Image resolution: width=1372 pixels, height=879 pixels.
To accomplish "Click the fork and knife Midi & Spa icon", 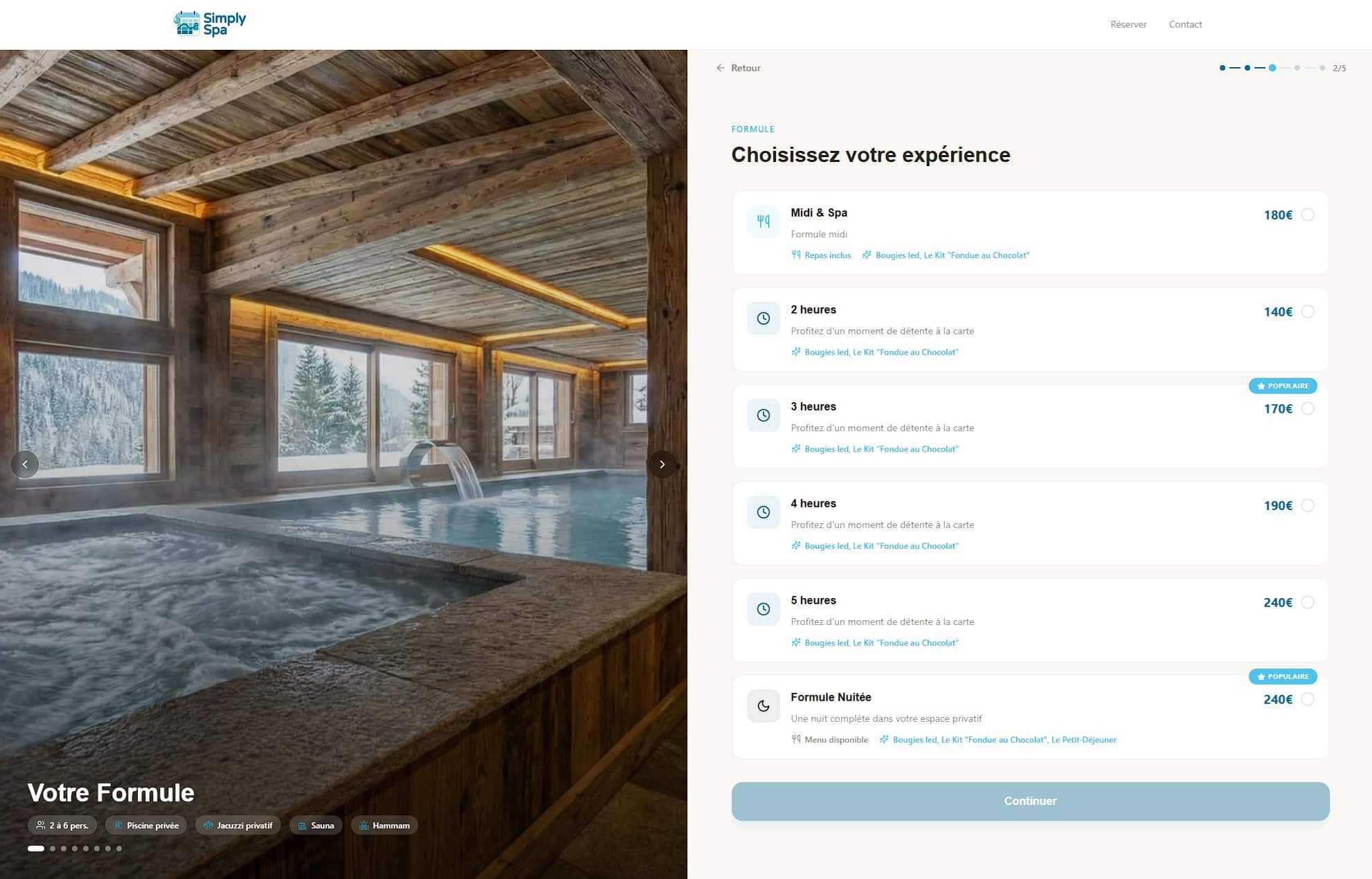I will point(763,221).
